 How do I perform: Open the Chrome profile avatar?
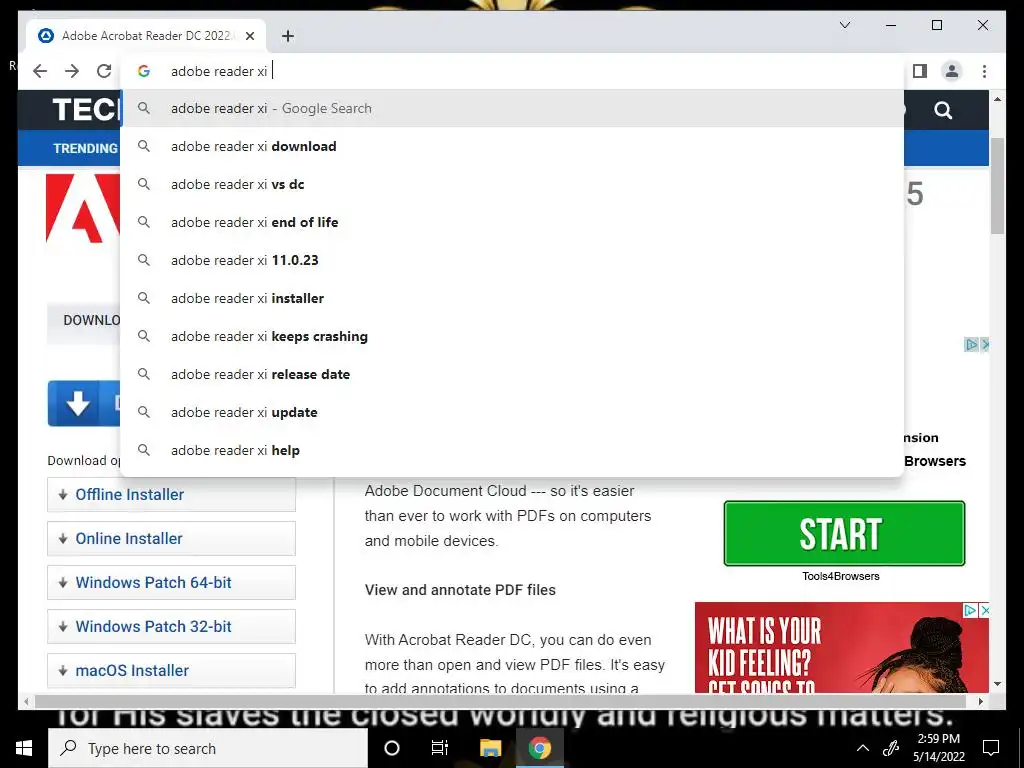coord(952,71)
